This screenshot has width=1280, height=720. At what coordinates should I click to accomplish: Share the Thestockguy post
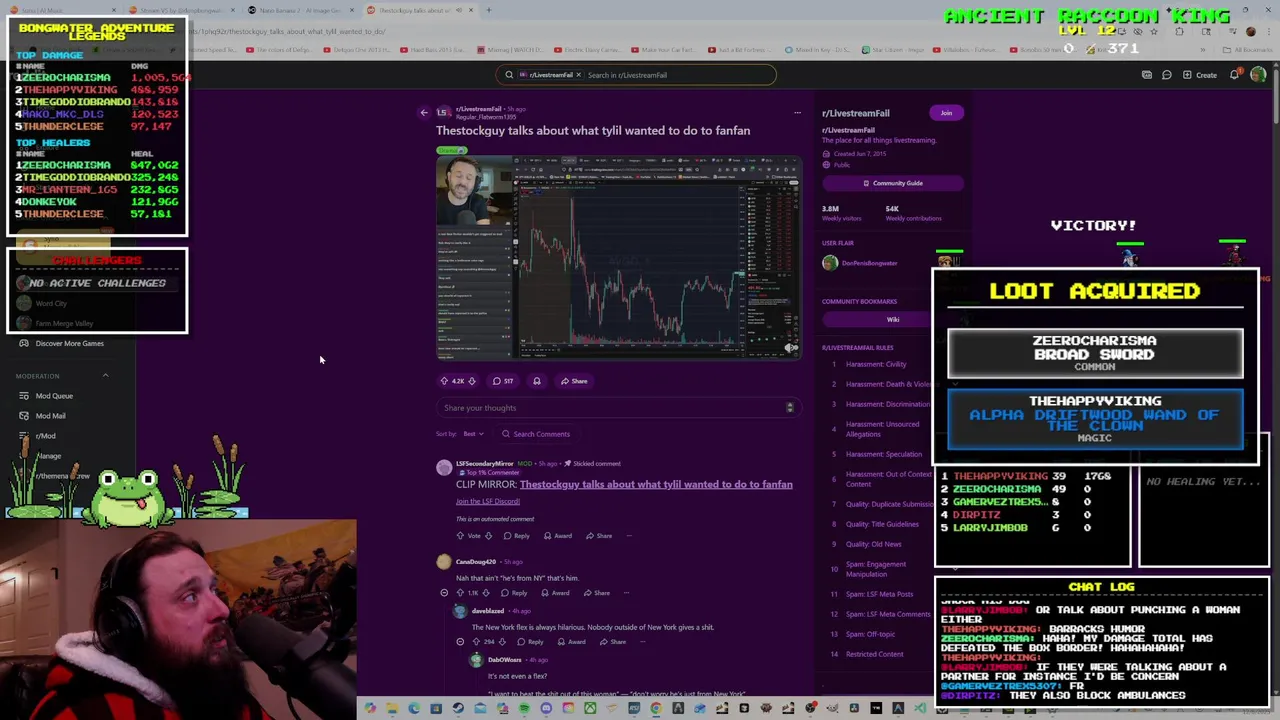574,381
